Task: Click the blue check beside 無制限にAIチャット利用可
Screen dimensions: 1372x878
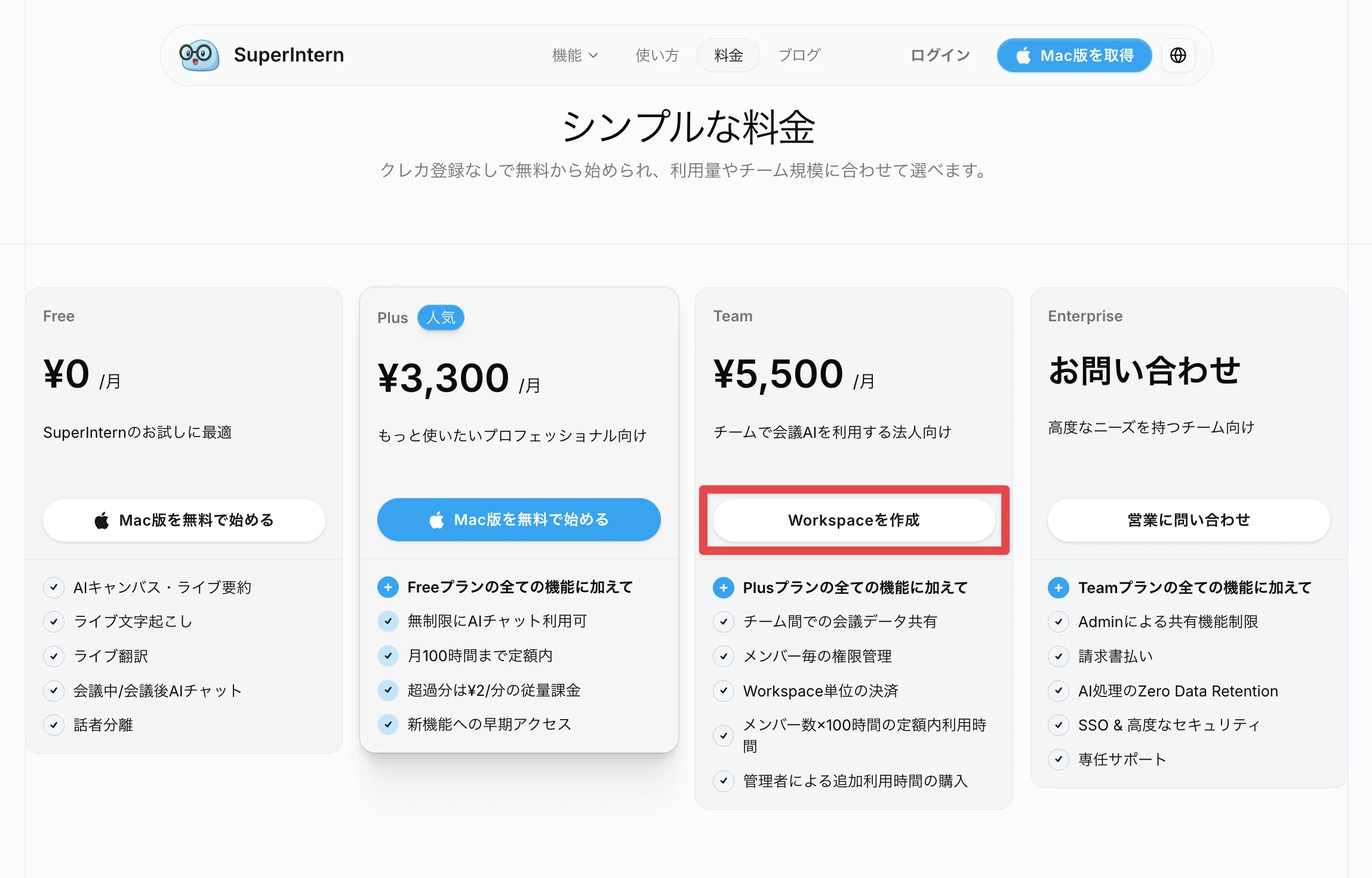Action: 388,621
